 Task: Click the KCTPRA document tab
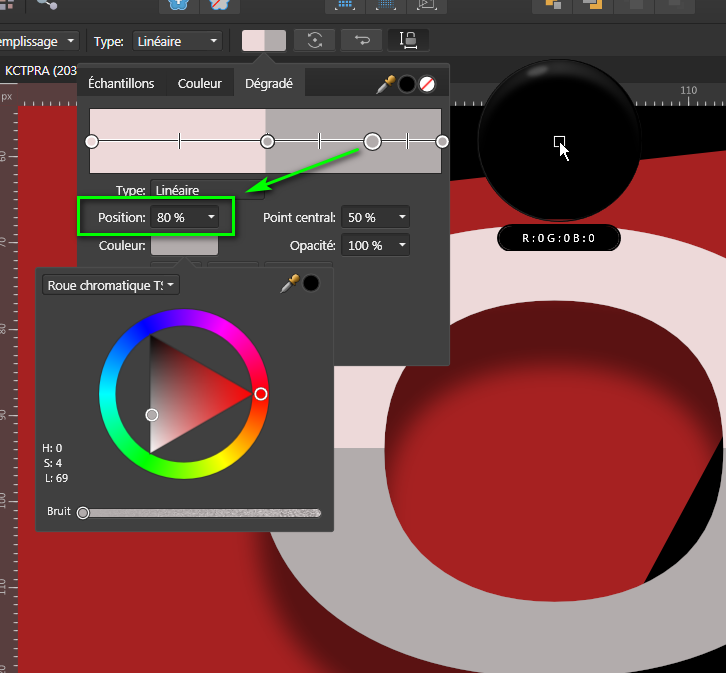pyautogui.click(x=40, y=71)
